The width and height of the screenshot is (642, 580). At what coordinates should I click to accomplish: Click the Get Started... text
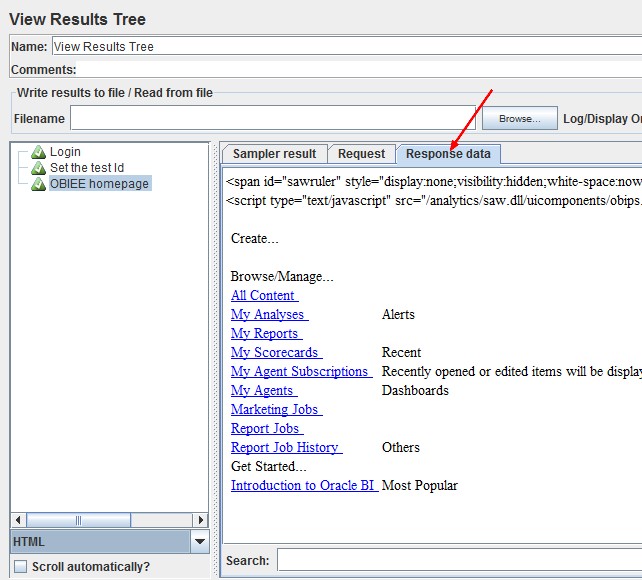click(269, 466)
